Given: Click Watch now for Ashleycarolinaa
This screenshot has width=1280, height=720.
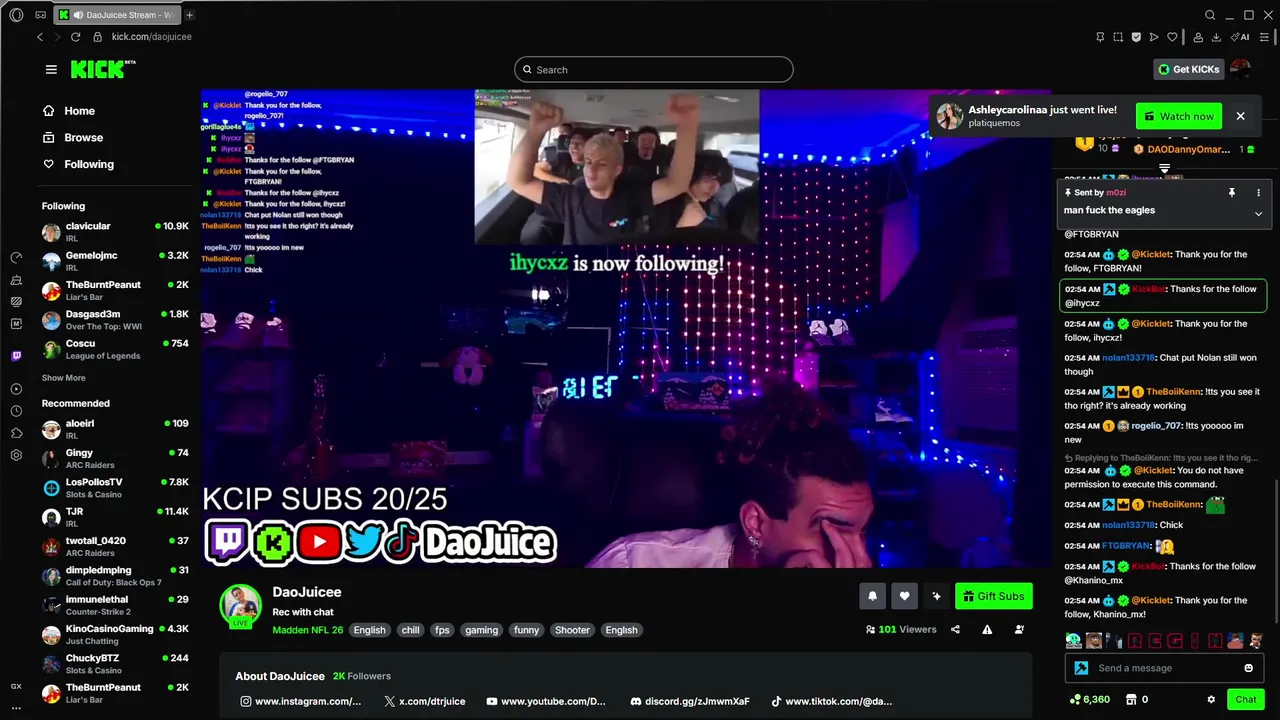Looking at the screenshot, I should 1178,116.
